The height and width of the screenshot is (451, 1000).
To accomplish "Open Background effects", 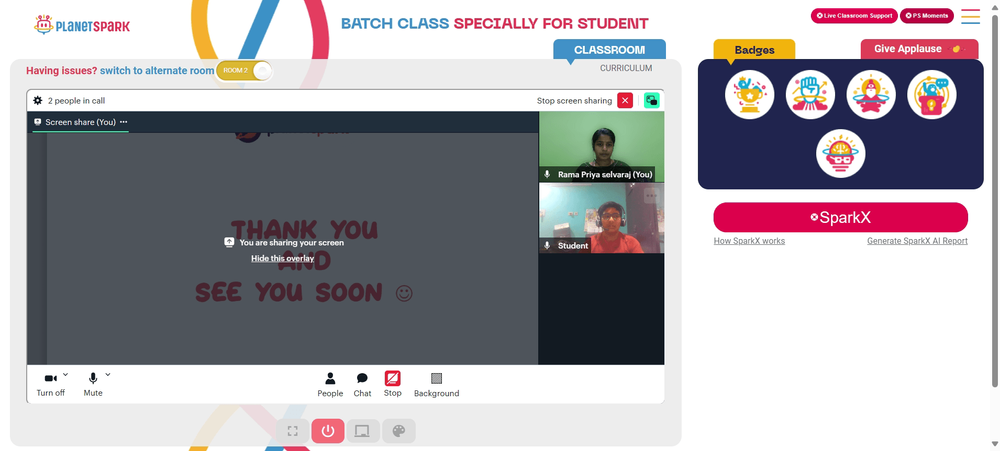I will 436,385.
